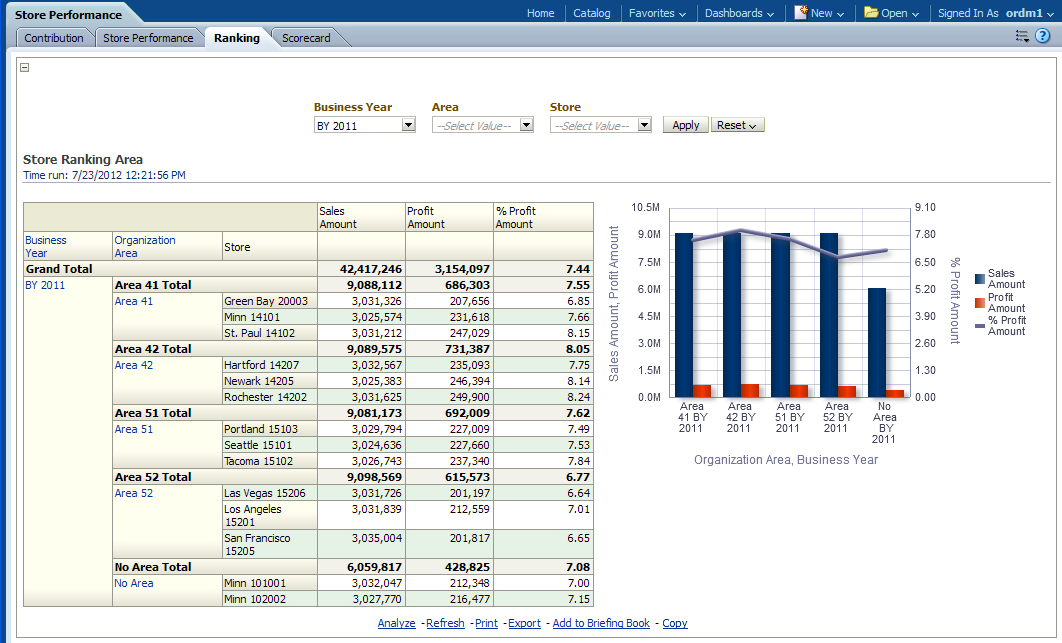Click the Business Year column header link

coord(45,246)
